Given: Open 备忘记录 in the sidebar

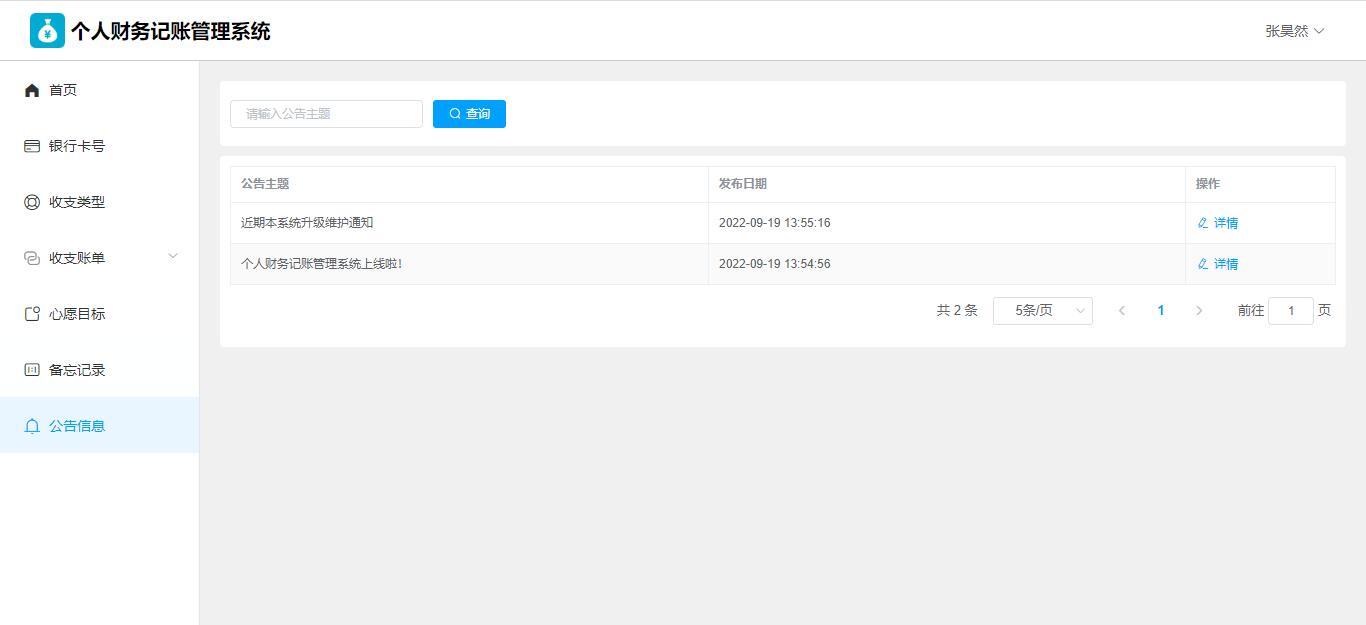Looking at the screenshot, I should coord(99,370).
